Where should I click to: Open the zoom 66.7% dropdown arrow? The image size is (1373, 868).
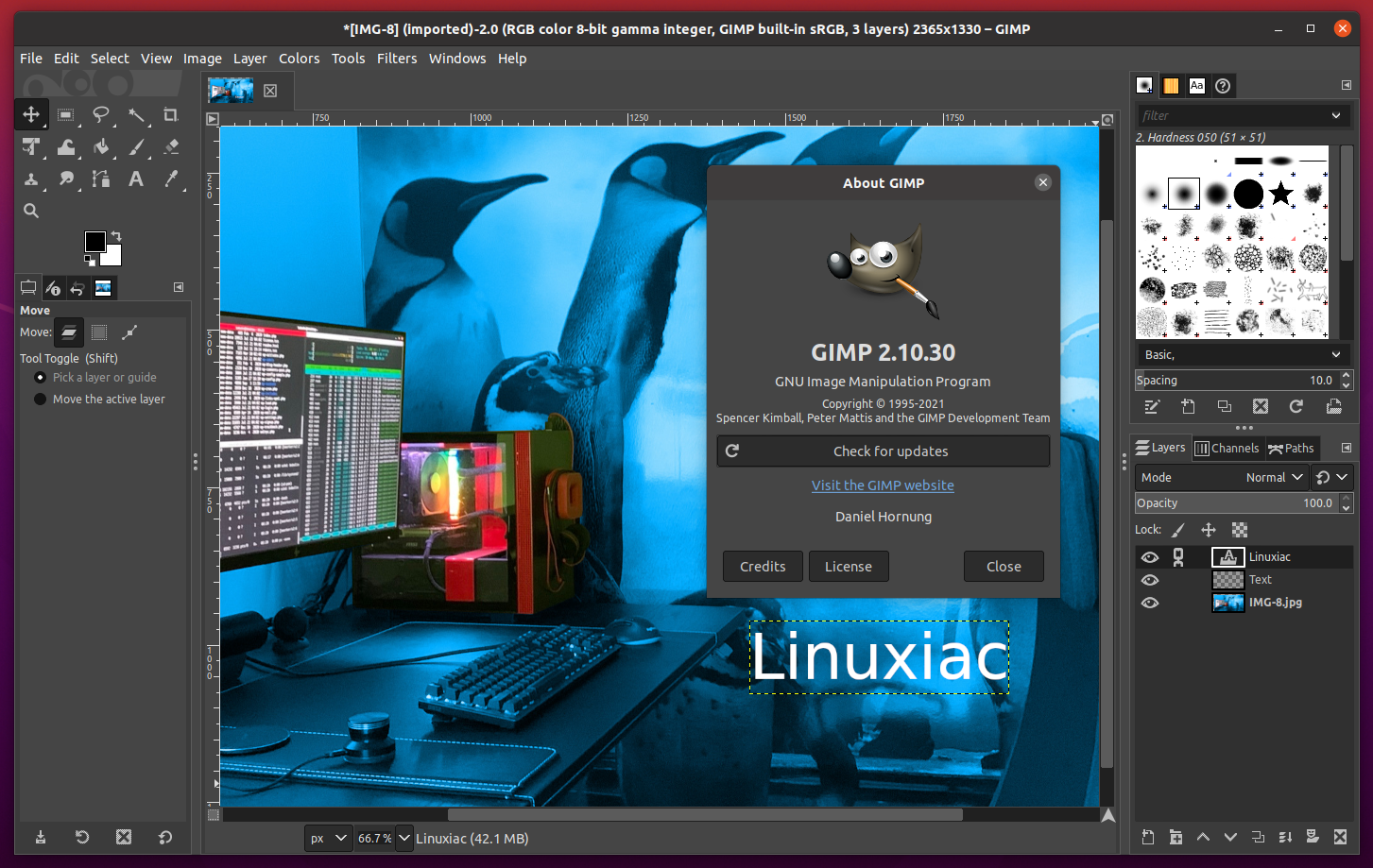pyautogui.click(x=403, y=838)
